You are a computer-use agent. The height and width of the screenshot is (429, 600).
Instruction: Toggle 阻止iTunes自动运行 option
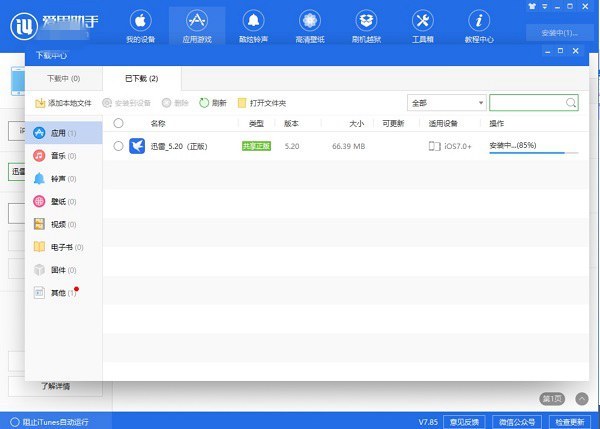point(50,422)
